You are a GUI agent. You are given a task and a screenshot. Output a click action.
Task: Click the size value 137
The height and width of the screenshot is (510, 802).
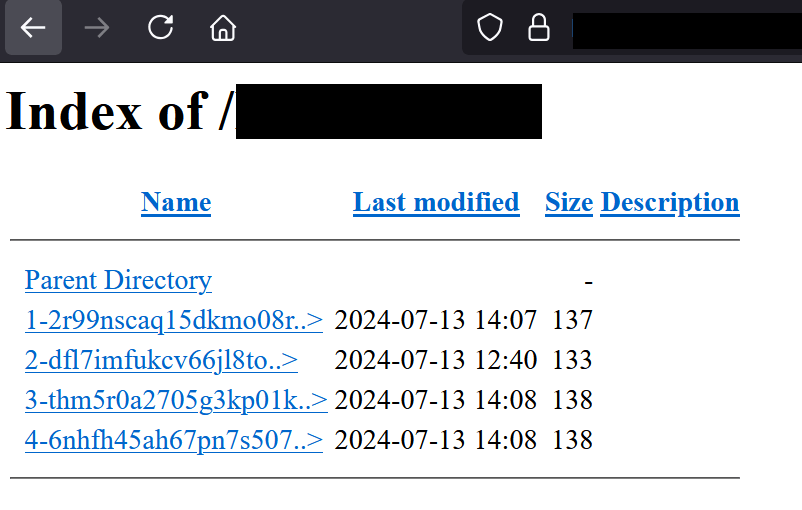tap(573, 320)
